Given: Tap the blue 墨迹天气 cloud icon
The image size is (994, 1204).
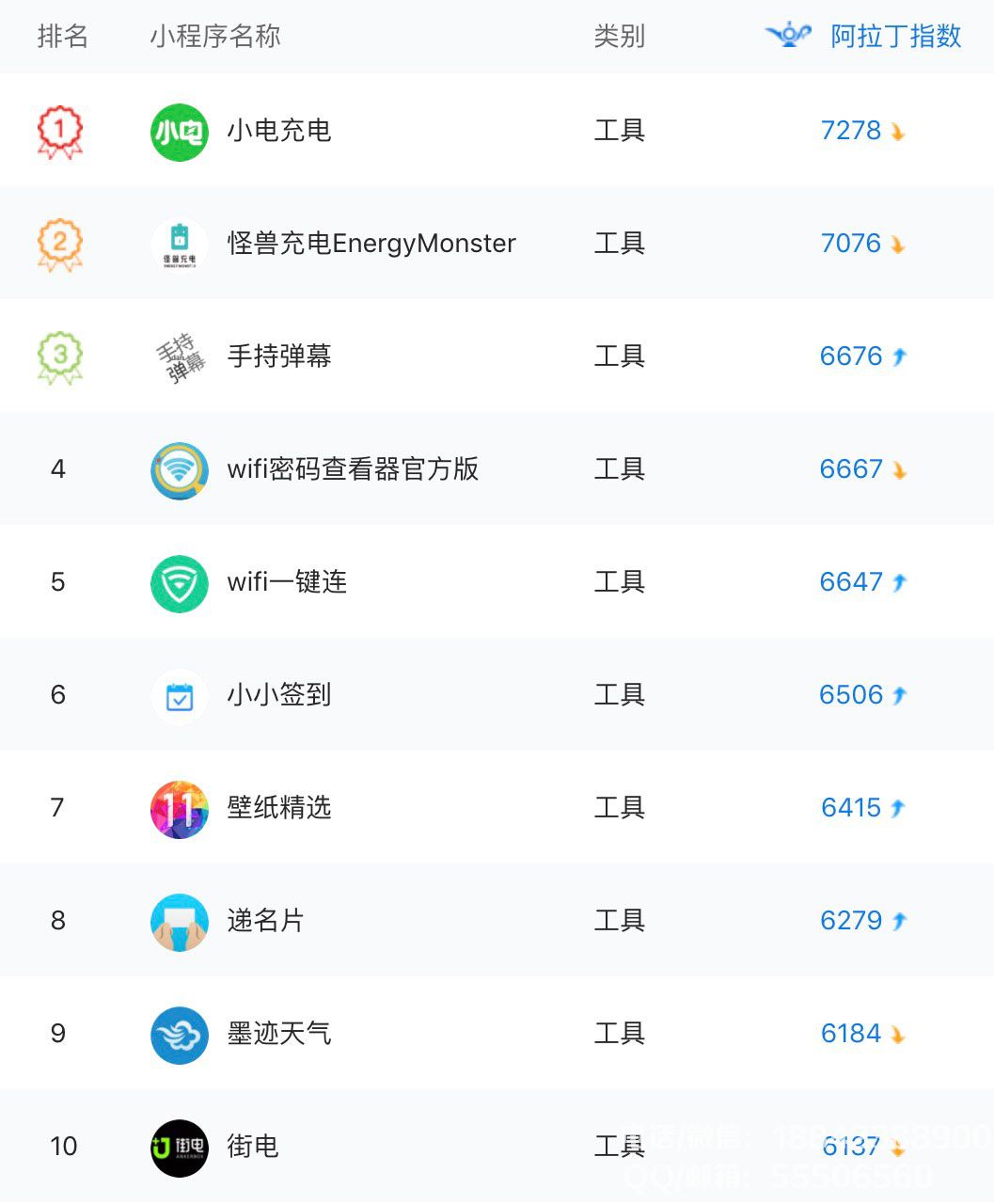Looking at the screenshot, I should [x=179, y=1035].
